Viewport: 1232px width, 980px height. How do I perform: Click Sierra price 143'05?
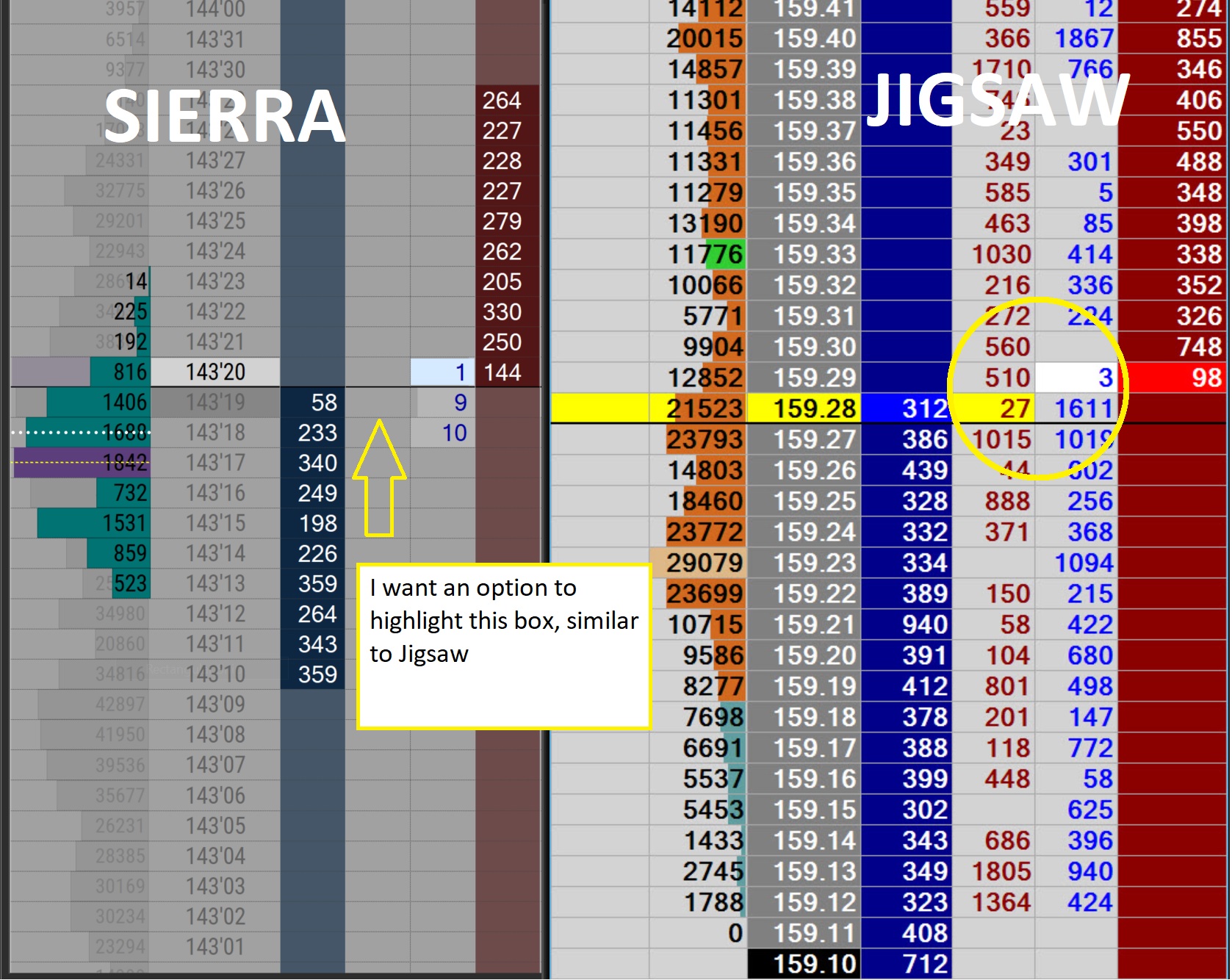tap(215, 826)
